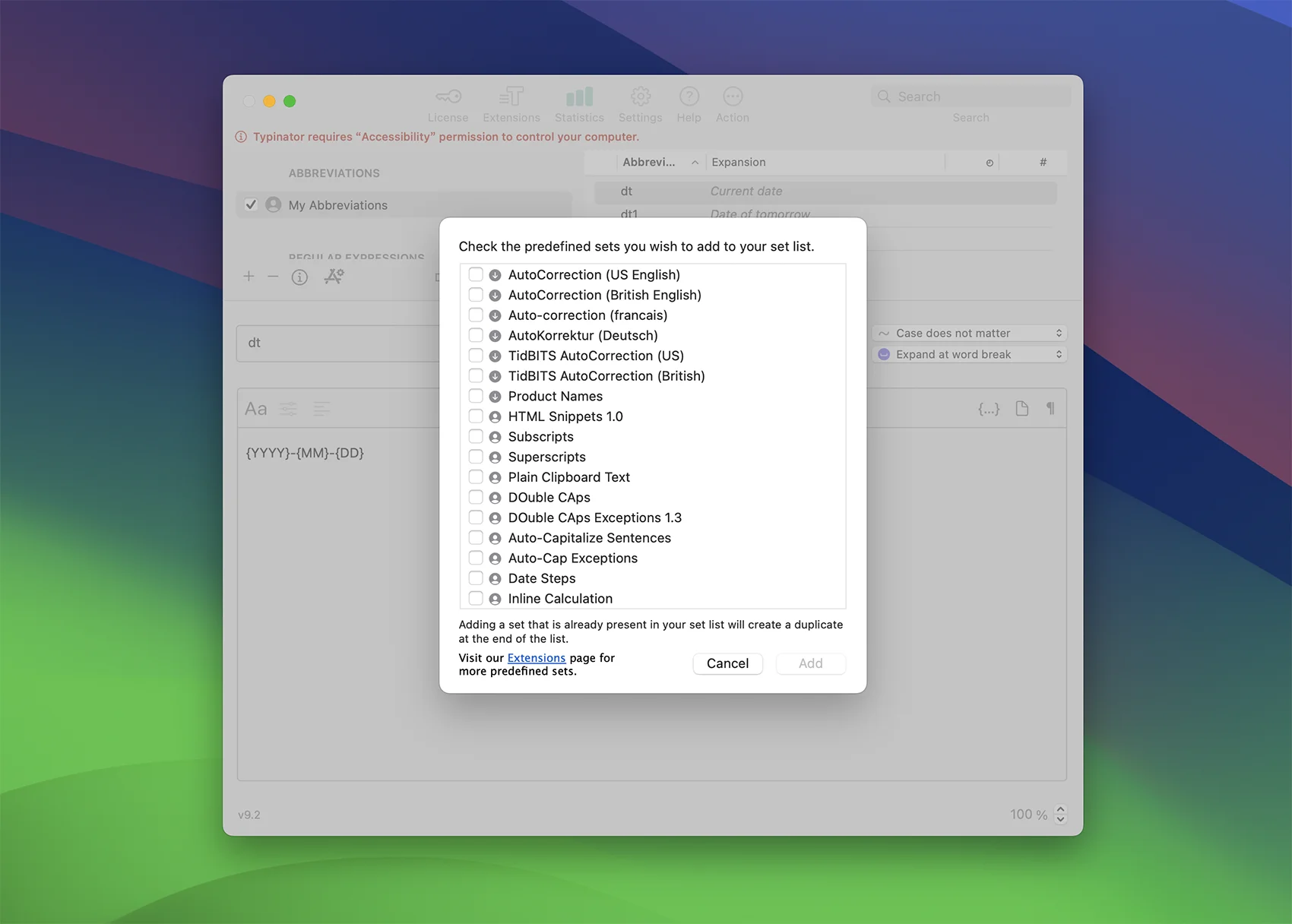
Task: Click the plus add-set icon
Action: 249,277
